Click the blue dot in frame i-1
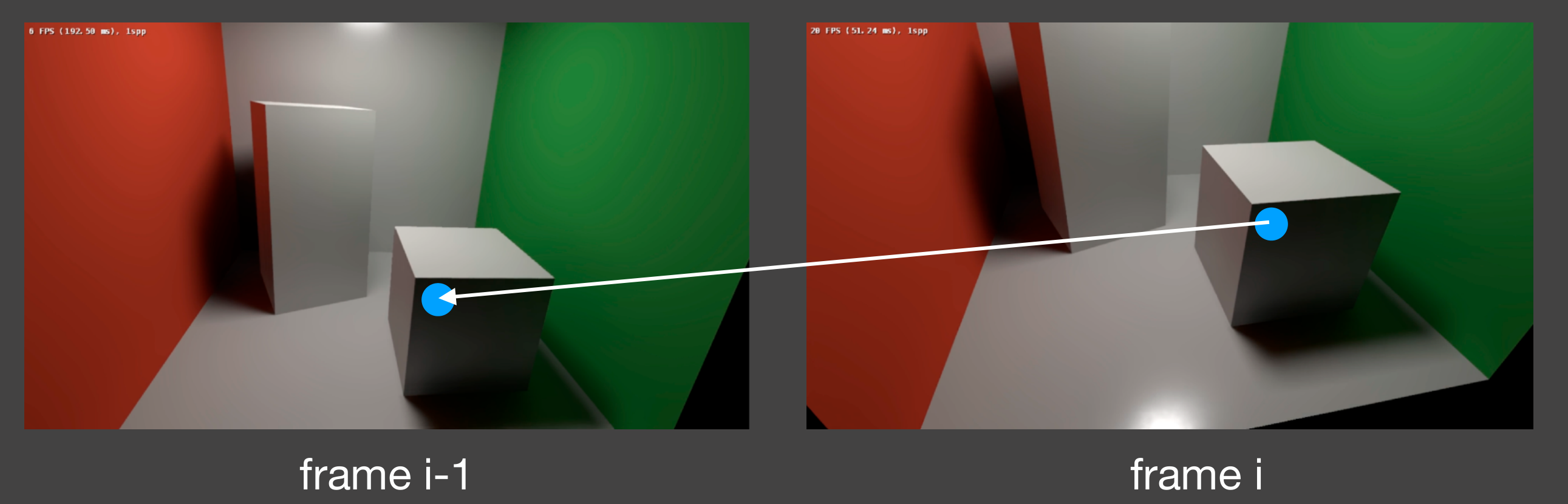This screenshot has height=504, width=1568. 438,299
